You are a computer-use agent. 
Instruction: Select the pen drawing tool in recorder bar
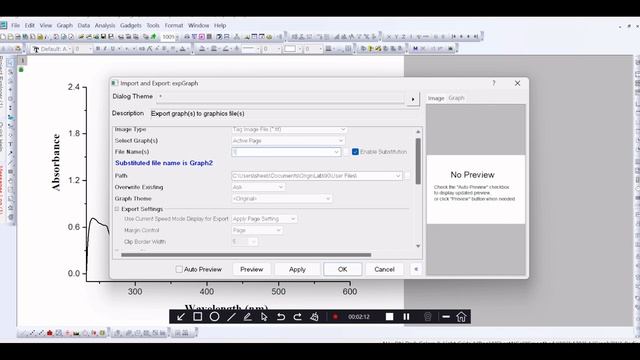[x=247, y=317]
